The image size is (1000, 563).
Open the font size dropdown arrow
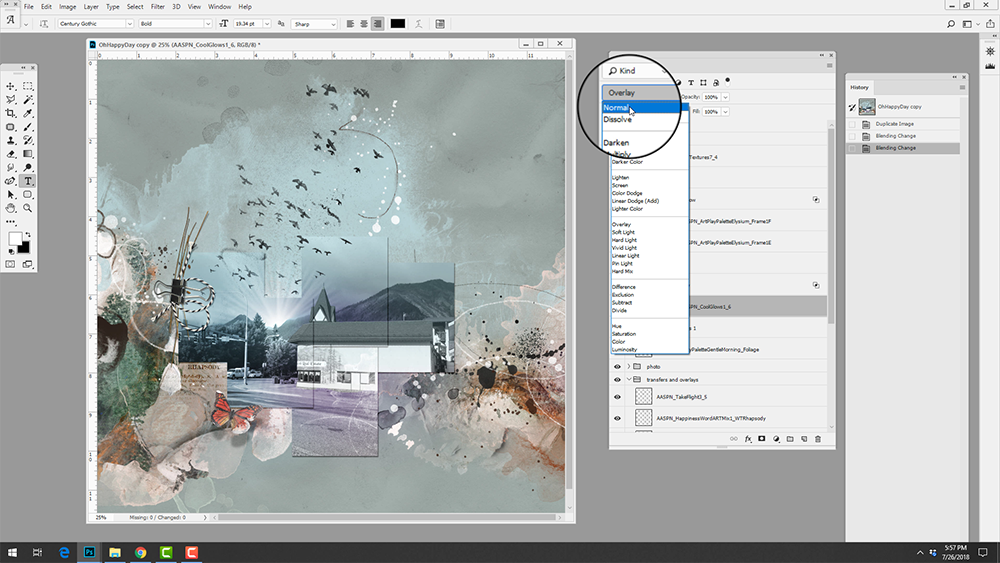[267, 24]
